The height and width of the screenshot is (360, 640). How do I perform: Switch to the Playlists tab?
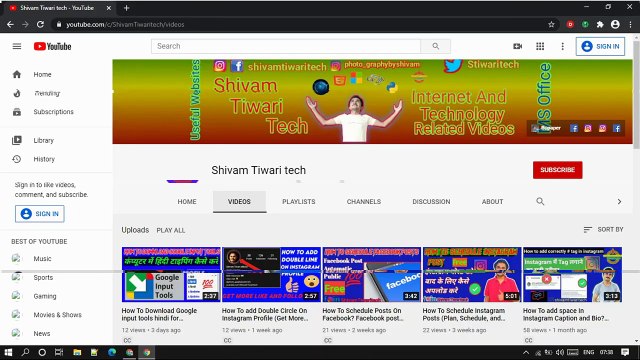pos(299,202)
